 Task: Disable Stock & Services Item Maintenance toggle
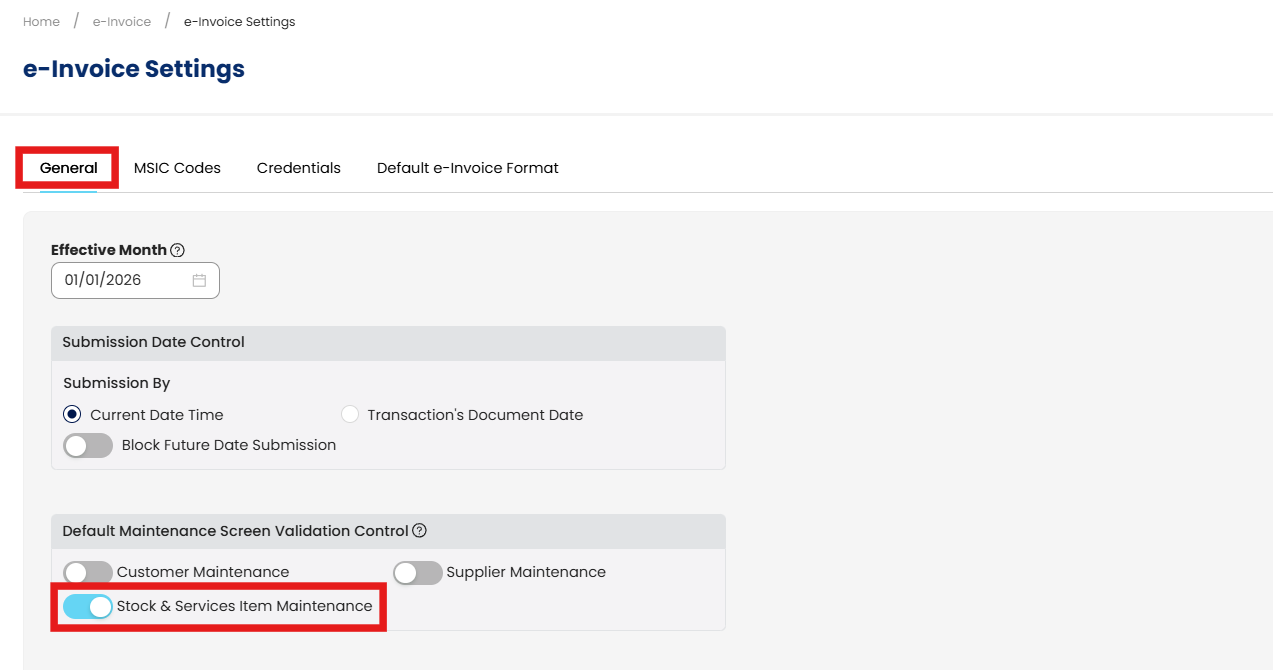[88, 606]
